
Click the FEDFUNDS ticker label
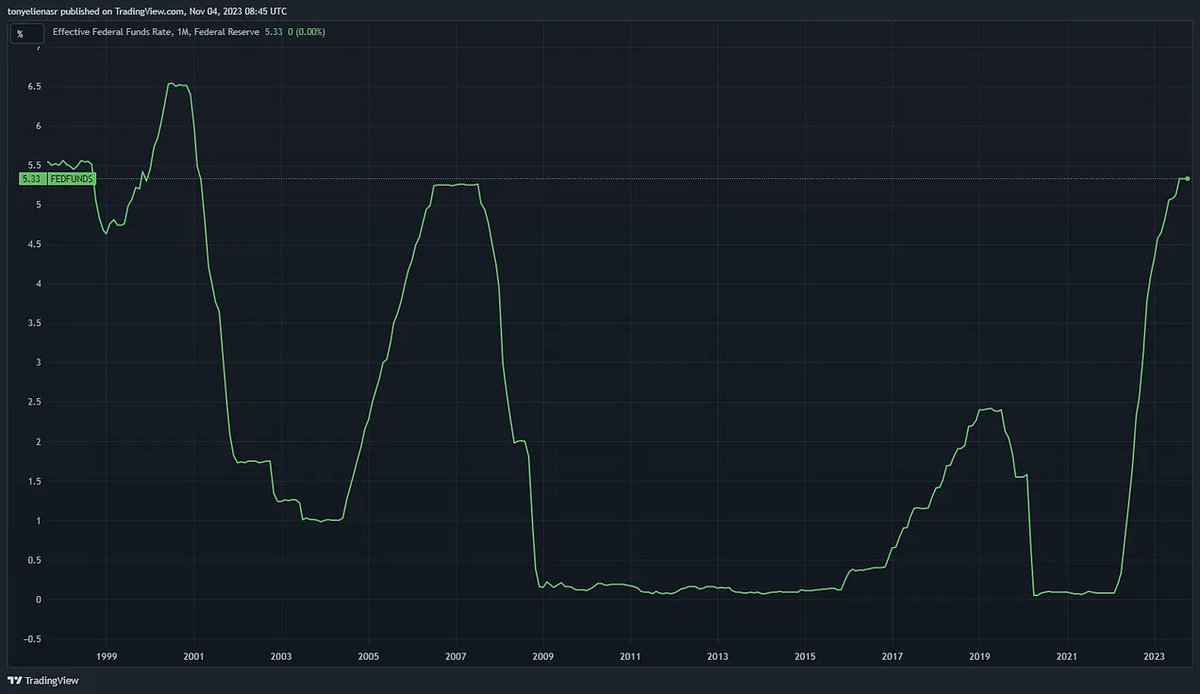[x=70, y=178]
